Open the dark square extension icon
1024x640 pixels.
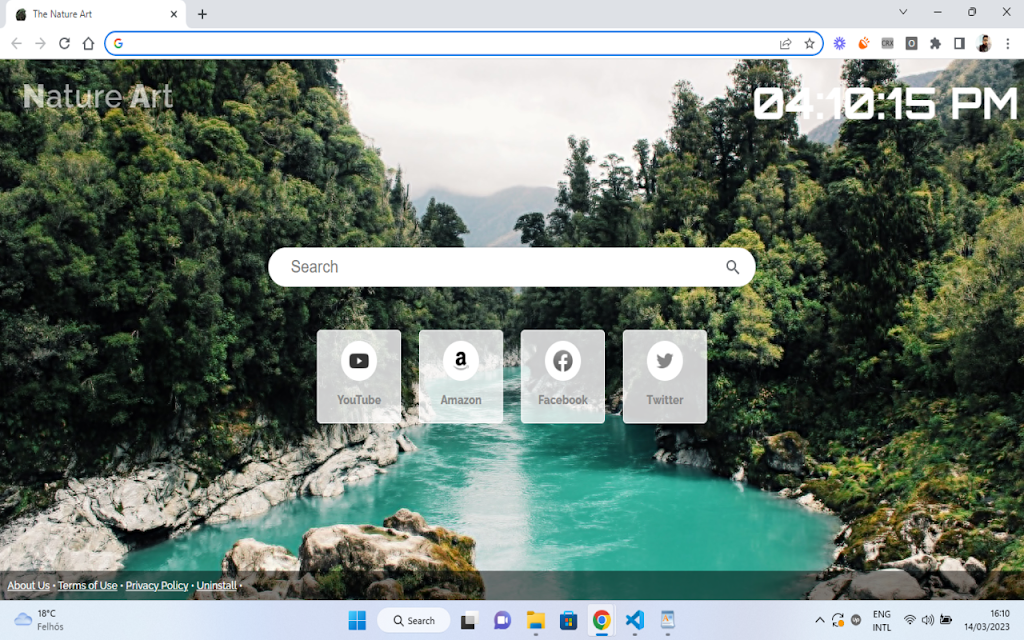(911, 43)
